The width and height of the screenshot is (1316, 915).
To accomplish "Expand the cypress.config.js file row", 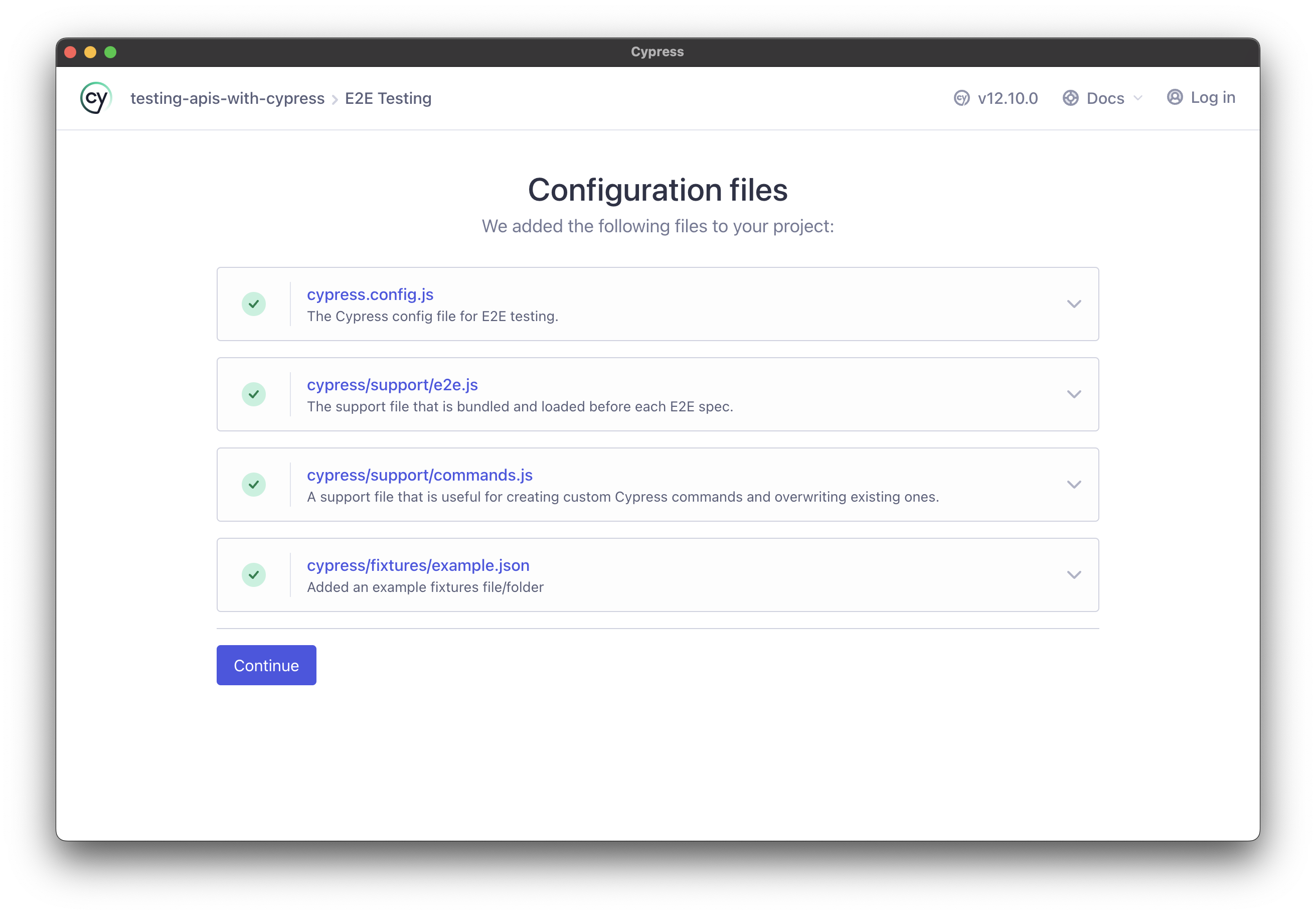I will pos(1074,304).
